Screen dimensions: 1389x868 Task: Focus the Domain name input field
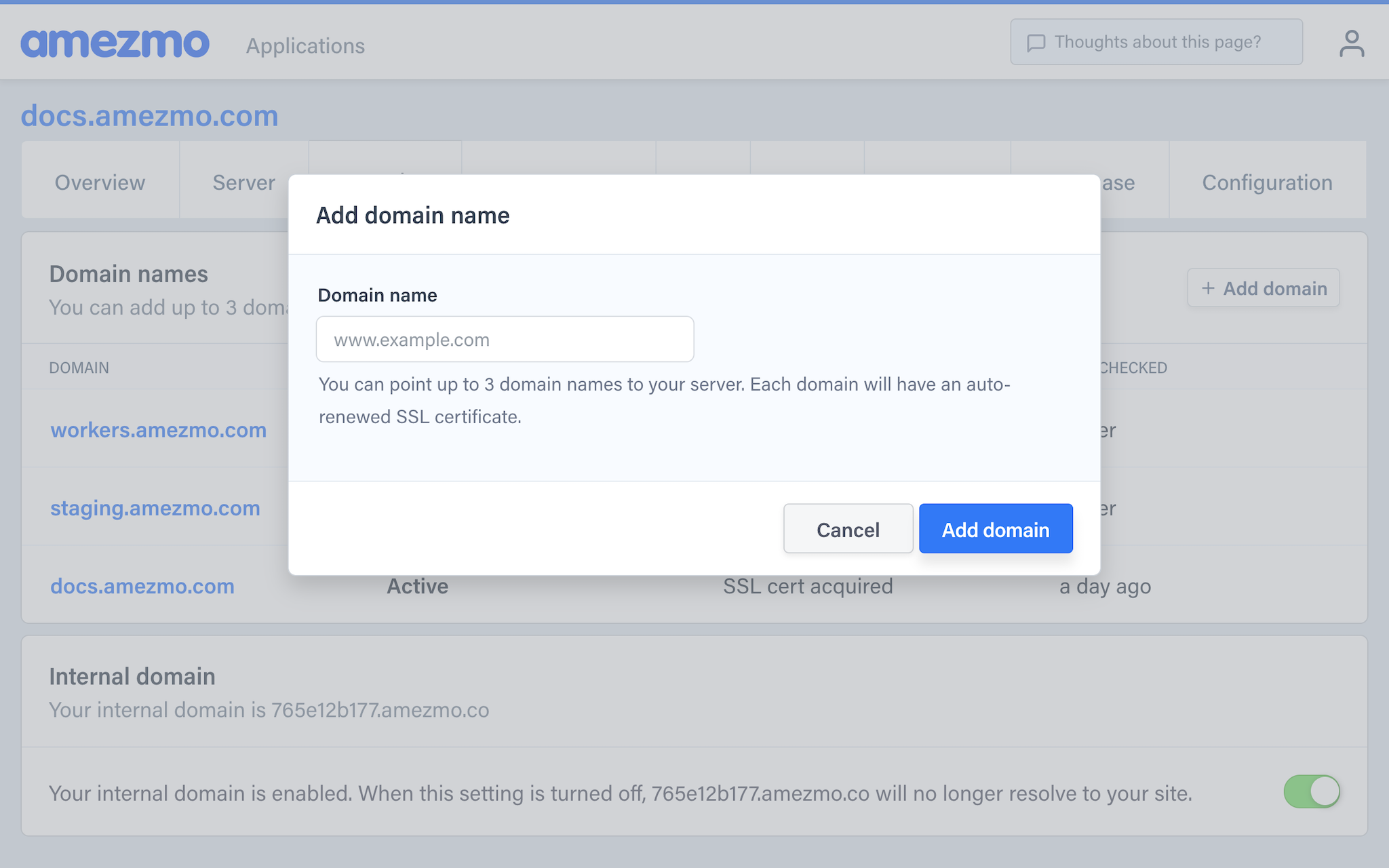[505, 339]
